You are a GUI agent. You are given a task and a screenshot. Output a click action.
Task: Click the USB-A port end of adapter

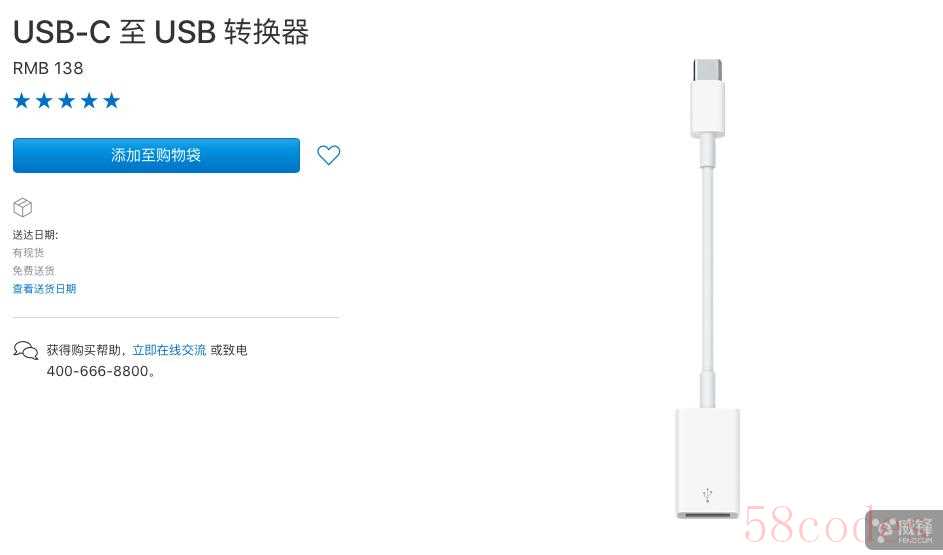tap(707, 463)
